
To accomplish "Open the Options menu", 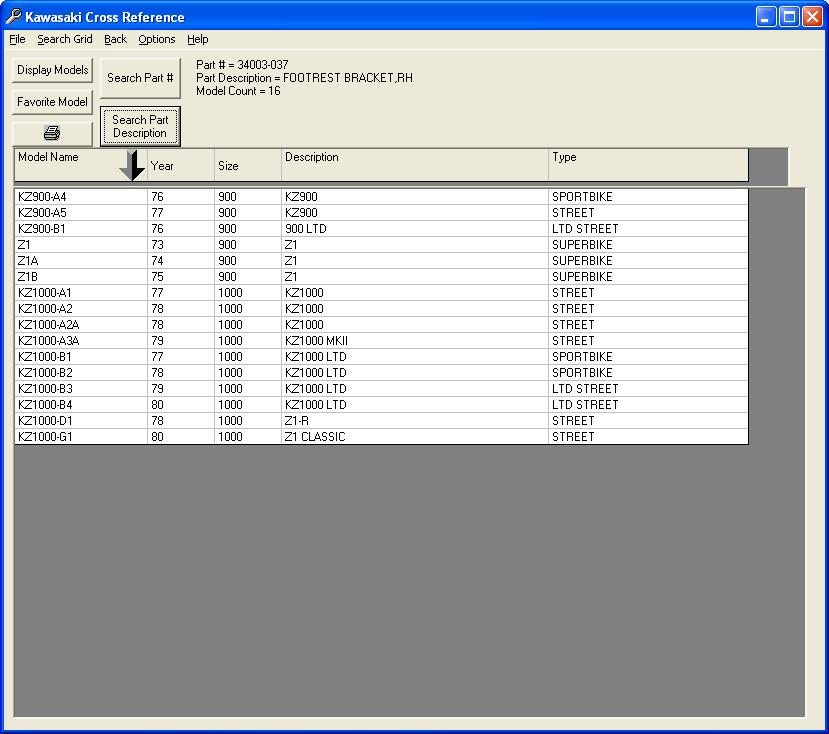I will pyautogui.click(x=156, y=39).
